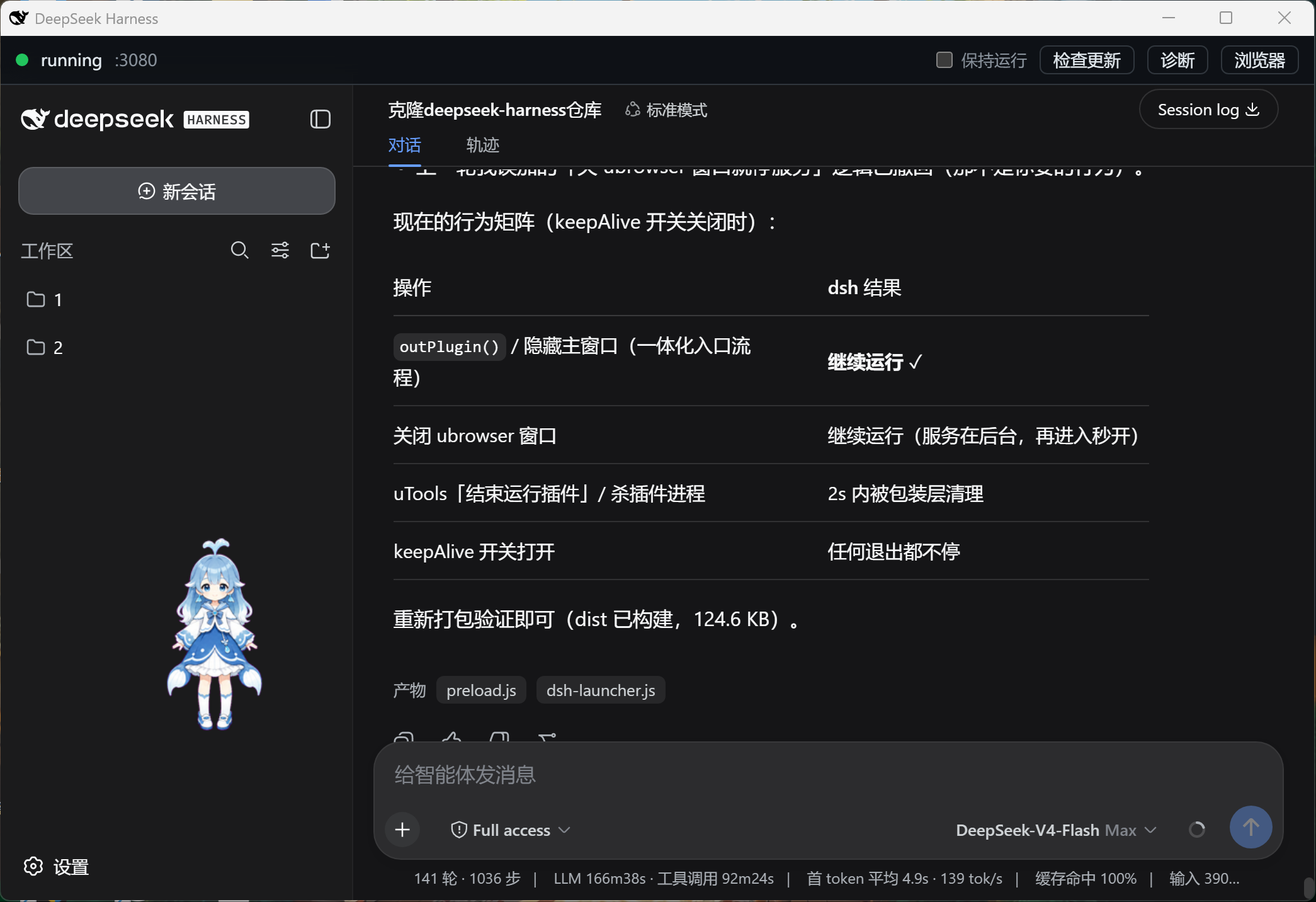Search the 工作区 workspace list
Viewport: 1316px width, 902px height.
239,251
